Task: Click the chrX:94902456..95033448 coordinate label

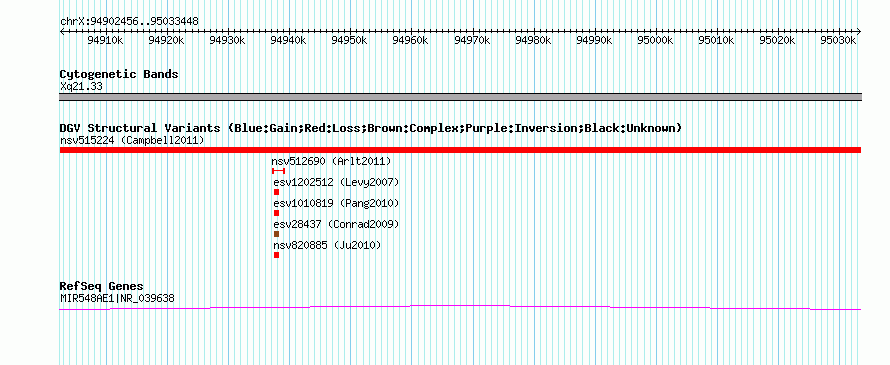Action: point(129,22)
